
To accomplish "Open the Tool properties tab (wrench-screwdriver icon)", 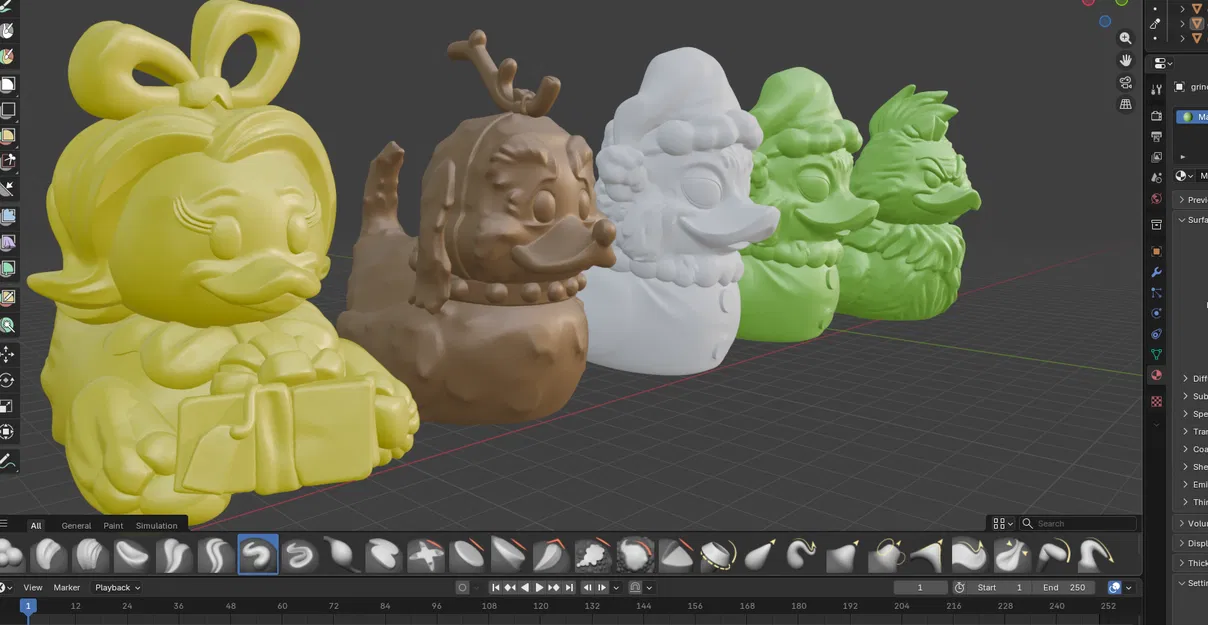I will pyautogui.click(x=1157, y=89).
